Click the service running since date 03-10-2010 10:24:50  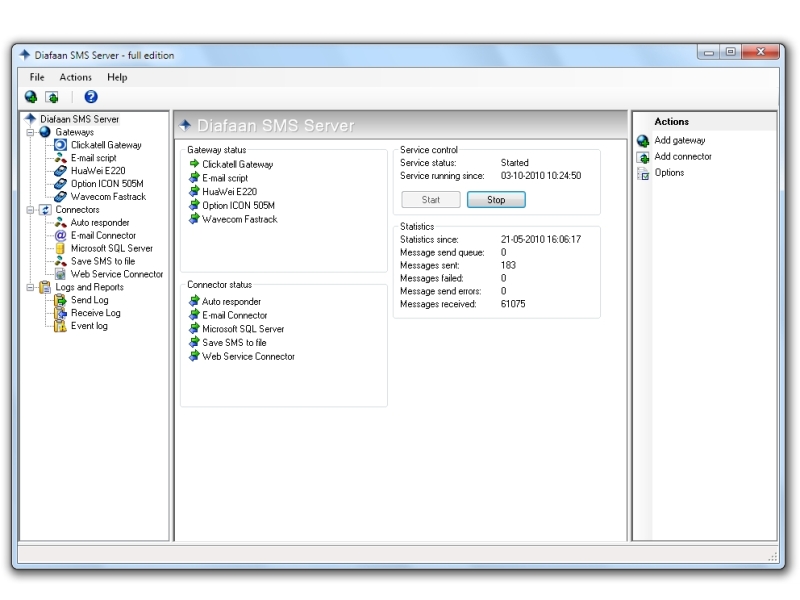point(541,176)
